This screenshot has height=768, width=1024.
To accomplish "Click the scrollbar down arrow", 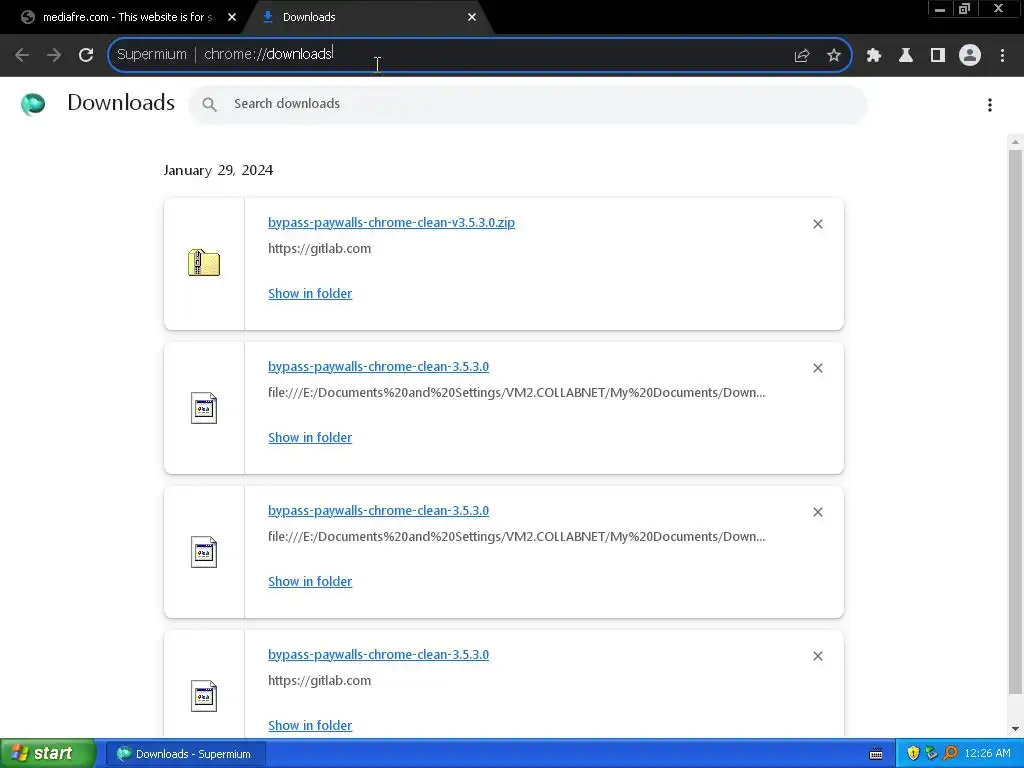I will pyautogui.click(x=1015, y=729).
